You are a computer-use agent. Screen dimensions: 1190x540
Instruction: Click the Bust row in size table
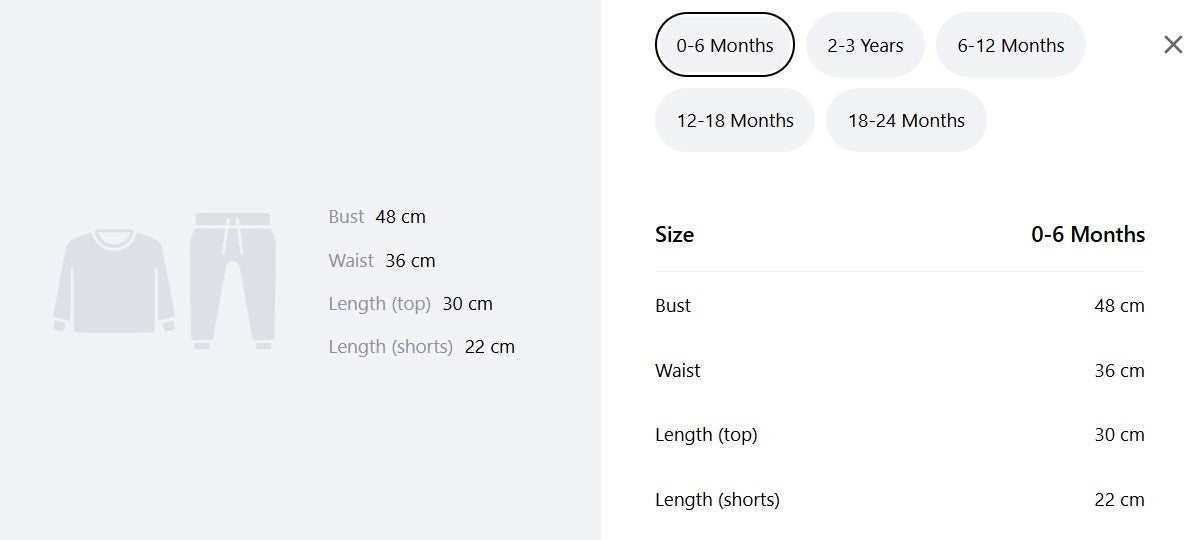[900, 306]
